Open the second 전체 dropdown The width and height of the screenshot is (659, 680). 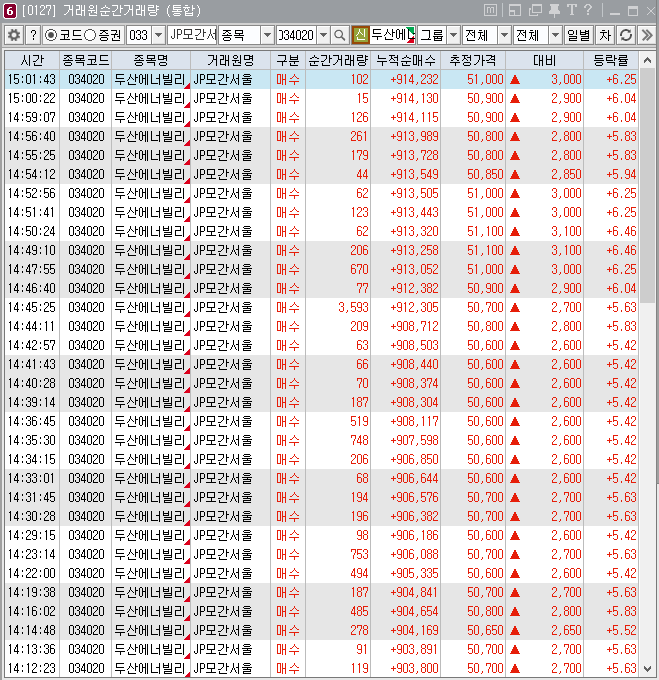coord(555,35)
